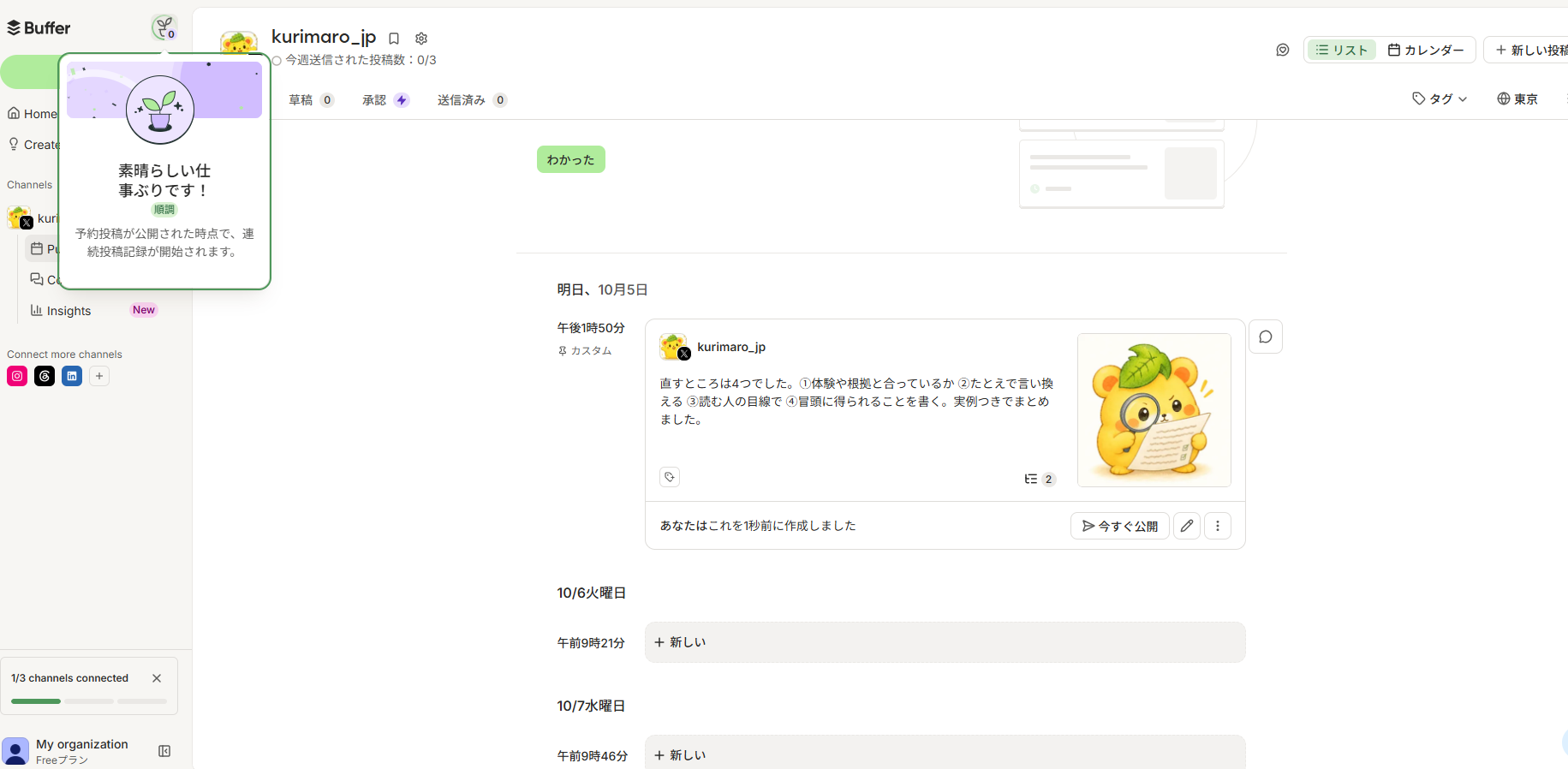Open the 送信済み tab

tap(472, 100)
